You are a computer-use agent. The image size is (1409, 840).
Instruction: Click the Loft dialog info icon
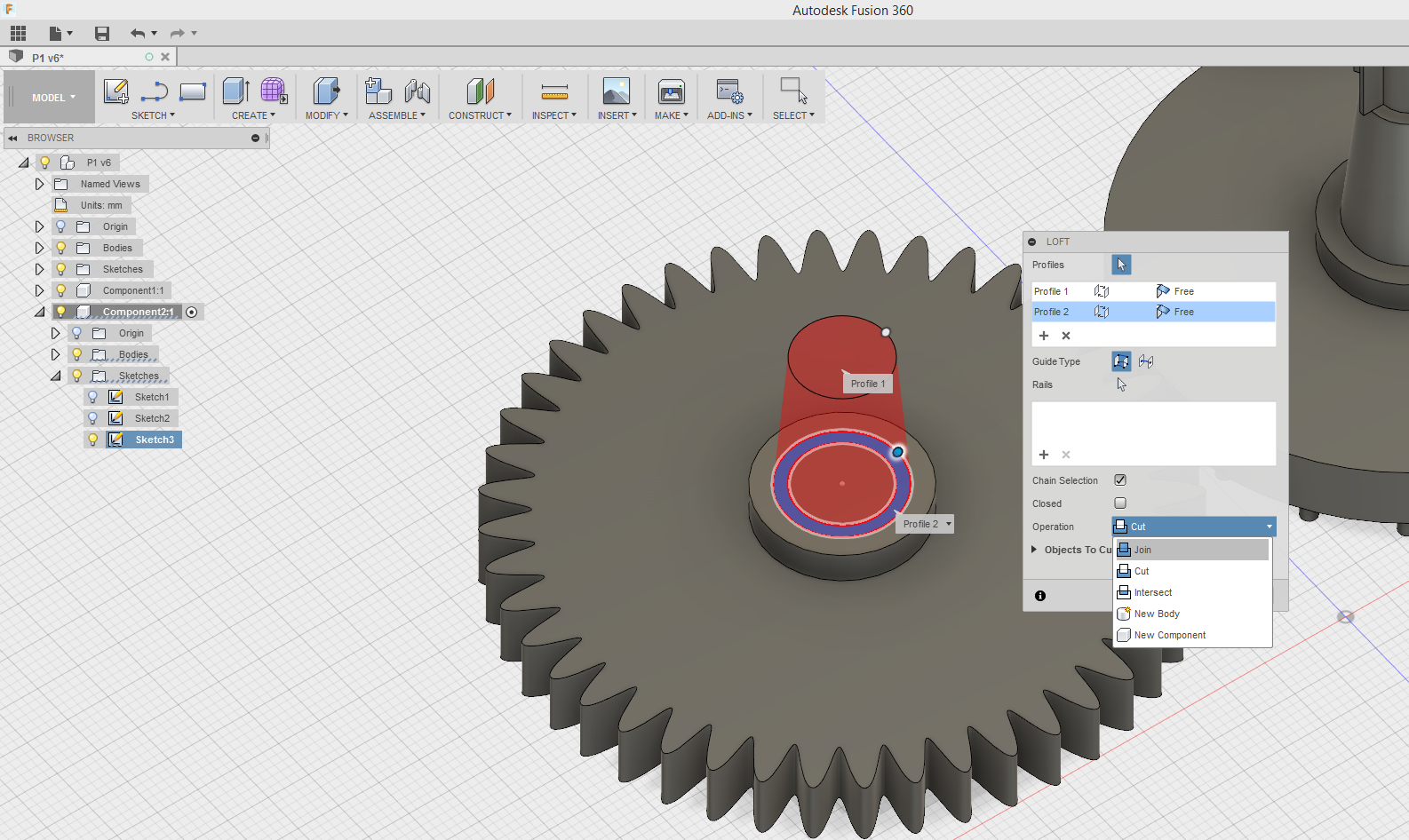1040,596
